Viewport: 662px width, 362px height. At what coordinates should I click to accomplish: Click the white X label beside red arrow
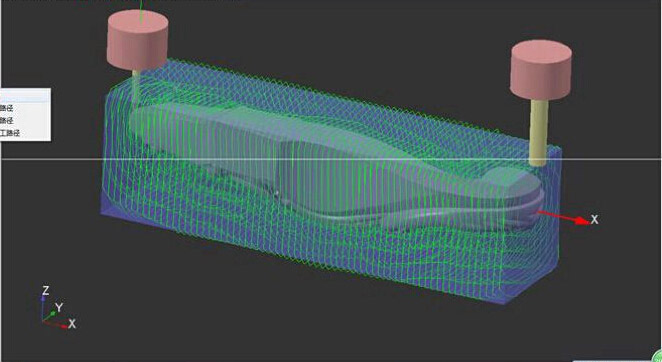point(594,220)
